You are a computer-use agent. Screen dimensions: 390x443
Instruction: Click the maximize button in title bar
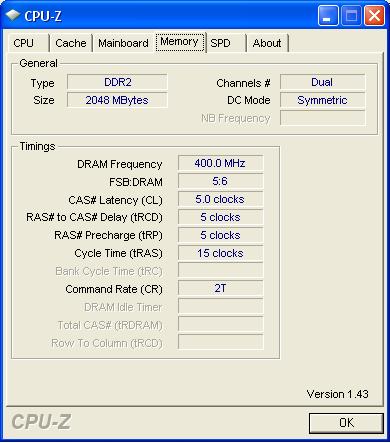(x=351, y=16)
